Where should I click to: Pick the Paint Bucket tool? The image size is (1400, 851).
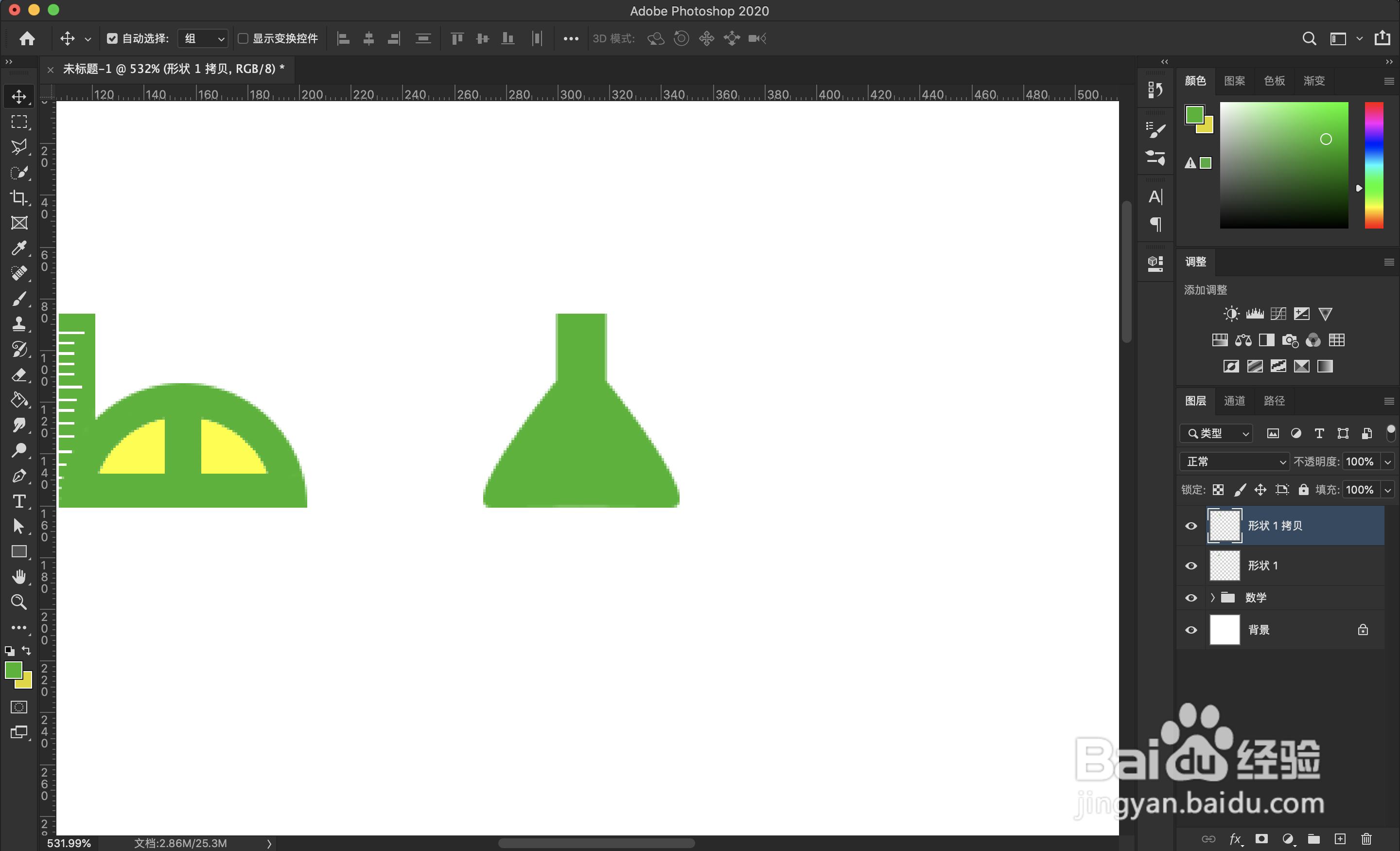[19, 400]
